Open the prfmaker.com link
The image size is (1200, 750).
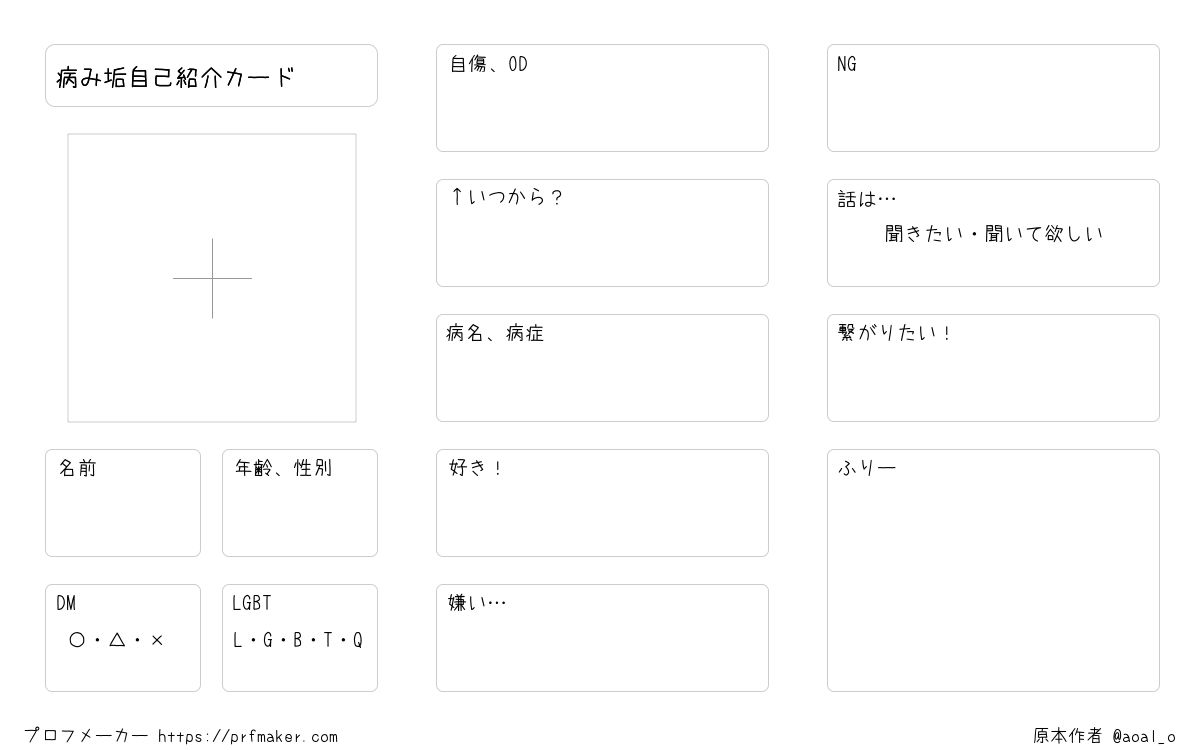[248, 737]
